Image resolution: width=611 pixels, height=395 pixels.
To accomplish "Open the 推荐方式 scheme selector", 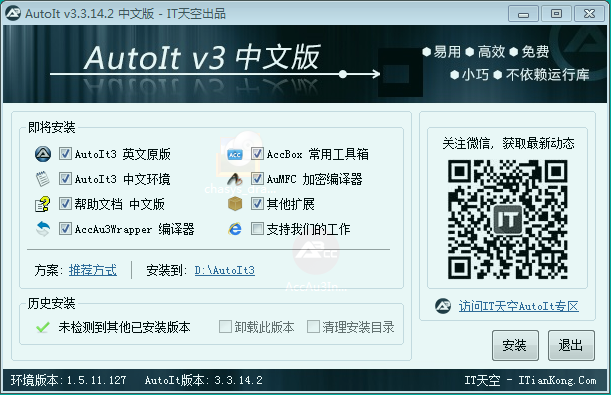I will tap(93, 270).
